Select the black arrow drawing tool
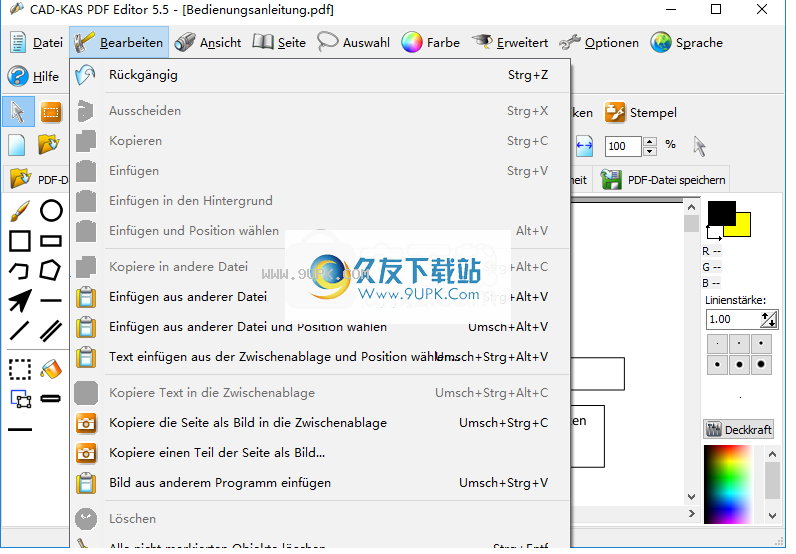796x554 pixels. point(20,301)
